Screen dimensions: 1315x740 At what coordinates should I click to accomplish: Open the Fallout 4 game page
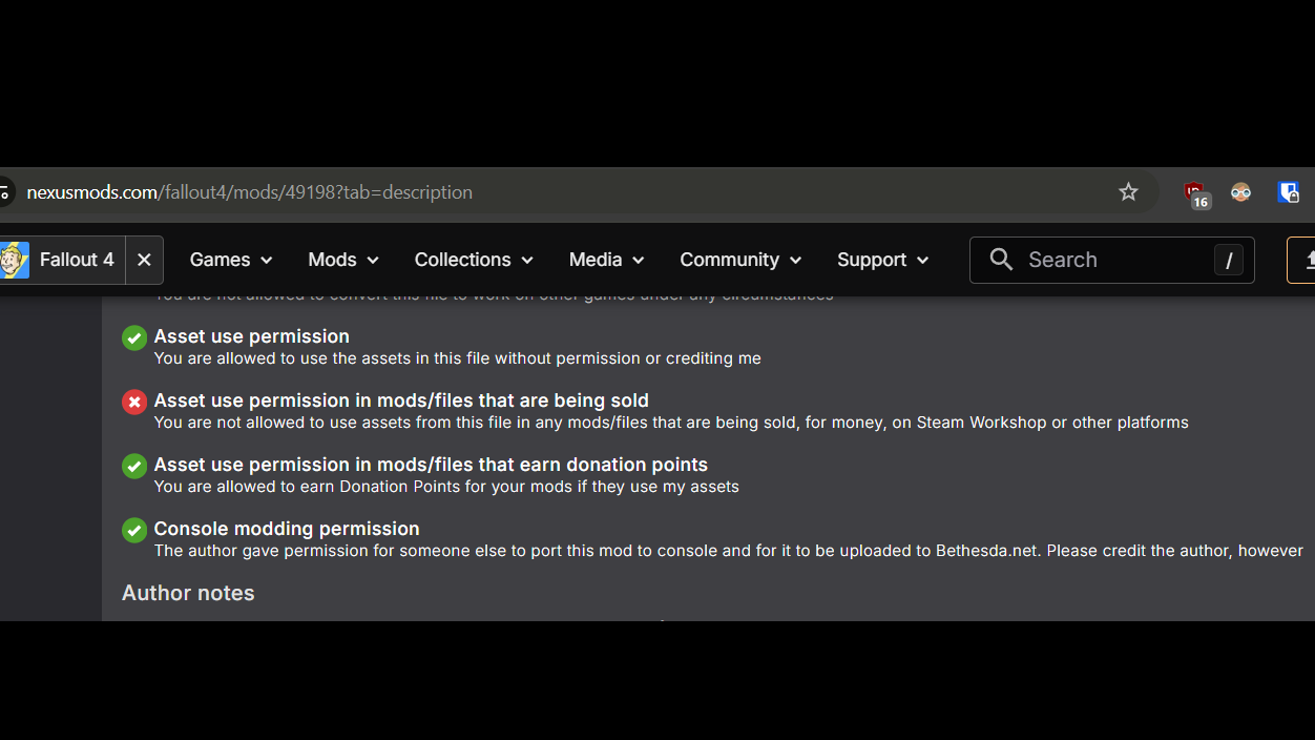pos(77,260)
